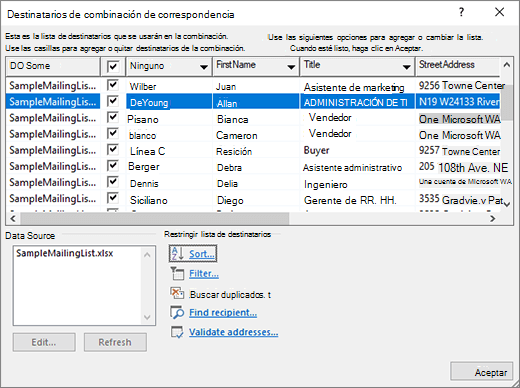The image size is (520, 388).
Task: Open the Filter... link
Action: coord(204,274)
